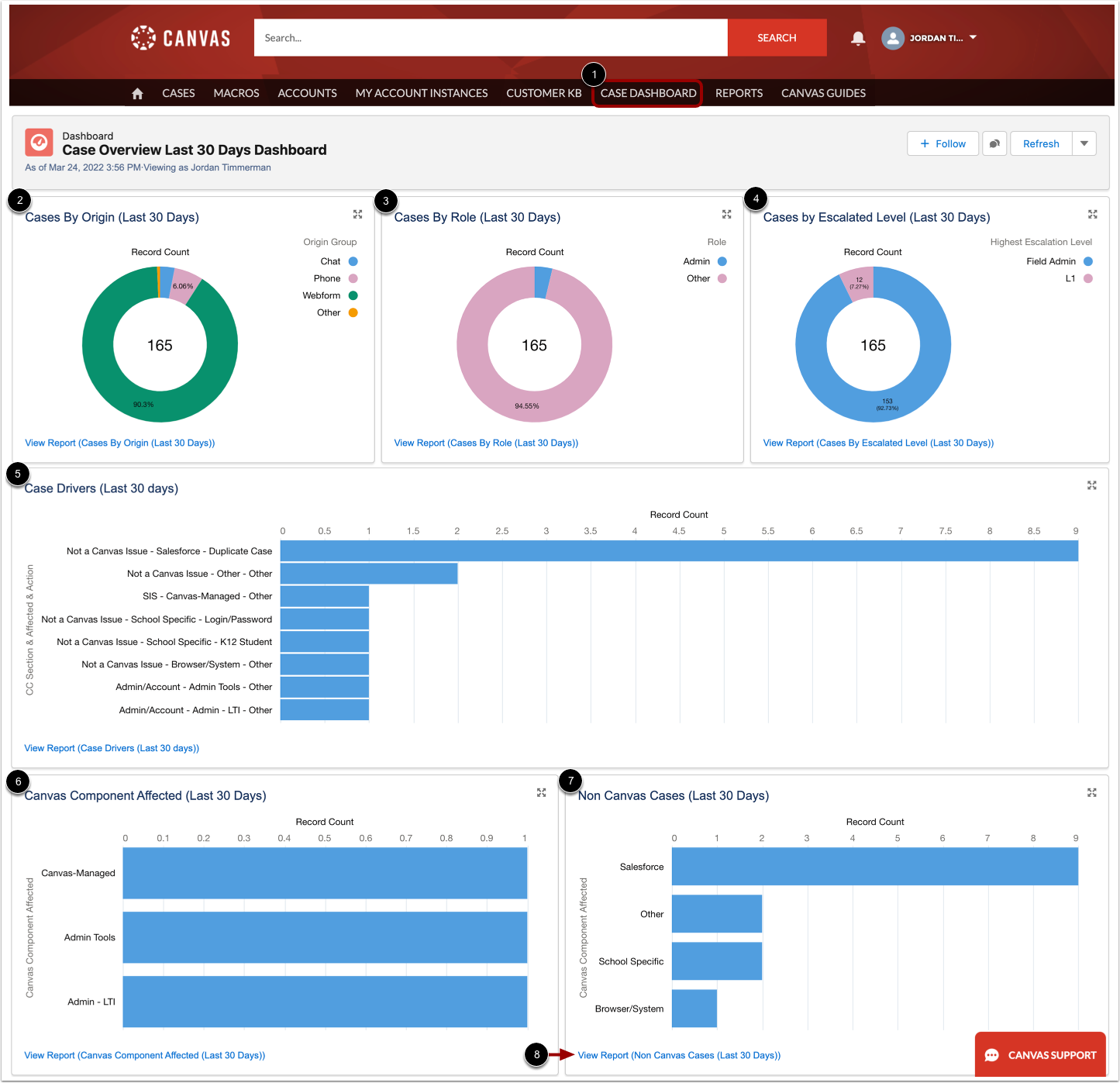
Task: Expand Cases By Role chart to fullscreen
Action: pyautogui.click(x=726, y=214)
